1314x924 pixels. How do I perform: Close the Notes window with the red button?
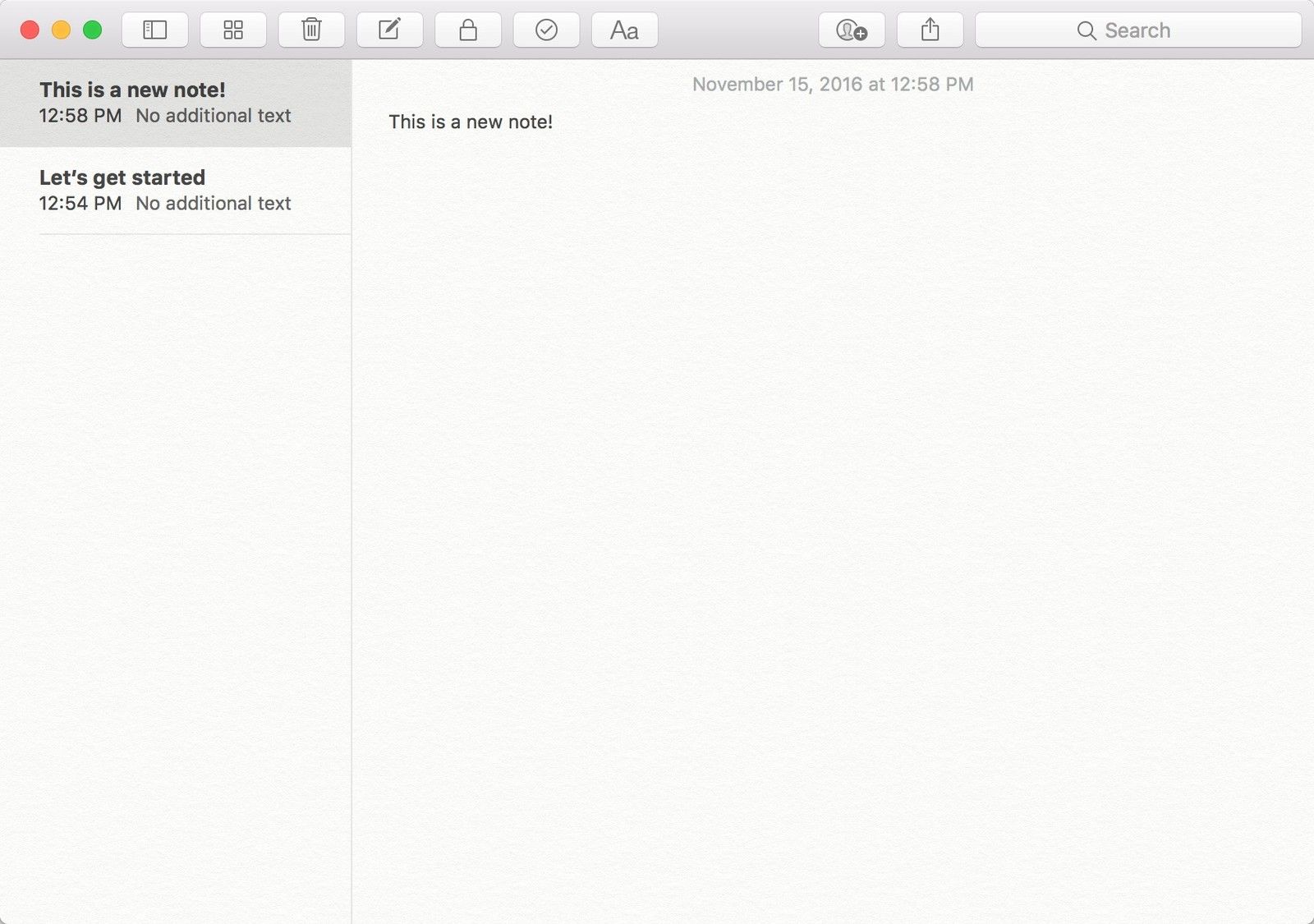point(30,30)
